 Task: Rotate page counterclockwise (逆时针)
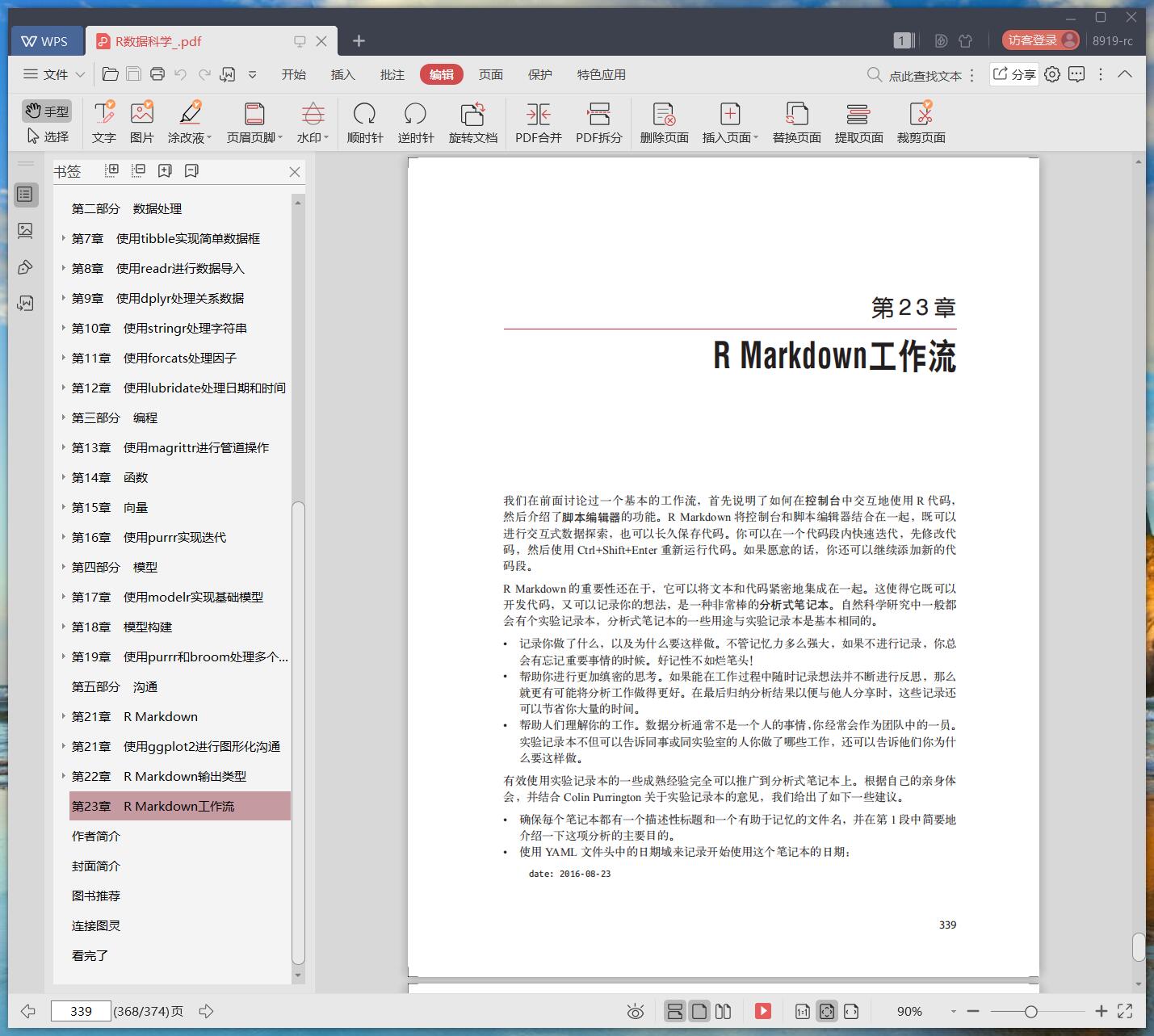(416, 123)
